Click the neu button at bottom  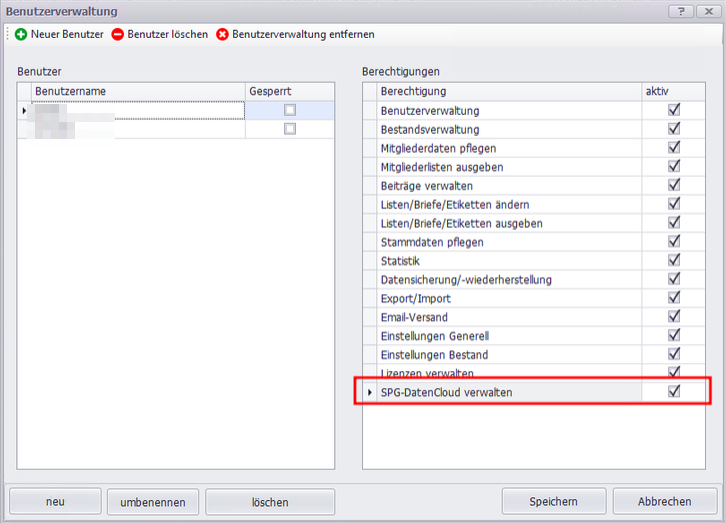(x=55, y=502)
